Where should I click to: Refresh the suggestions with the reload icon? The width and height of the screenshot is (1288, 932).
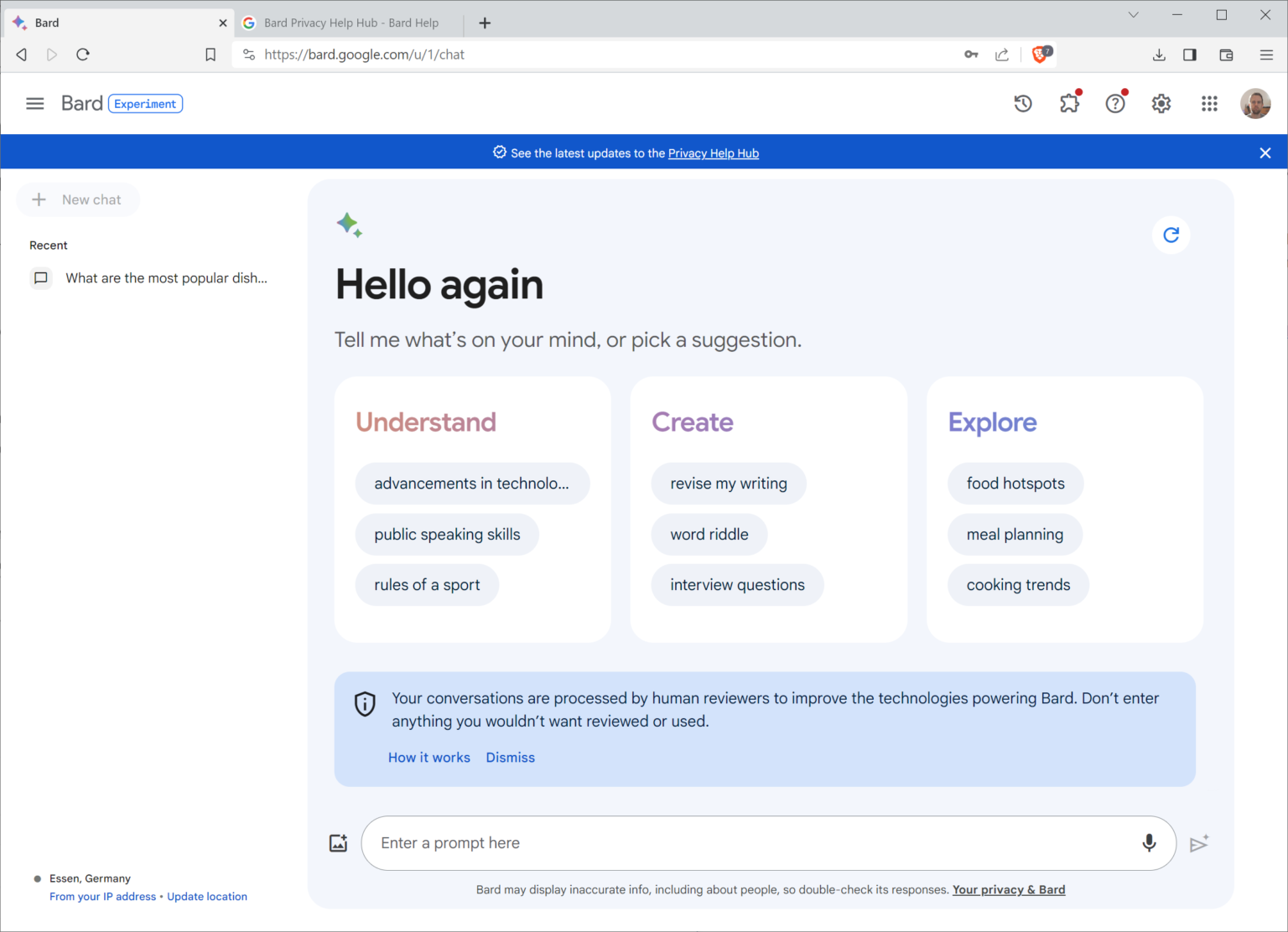pos(1171,236)
